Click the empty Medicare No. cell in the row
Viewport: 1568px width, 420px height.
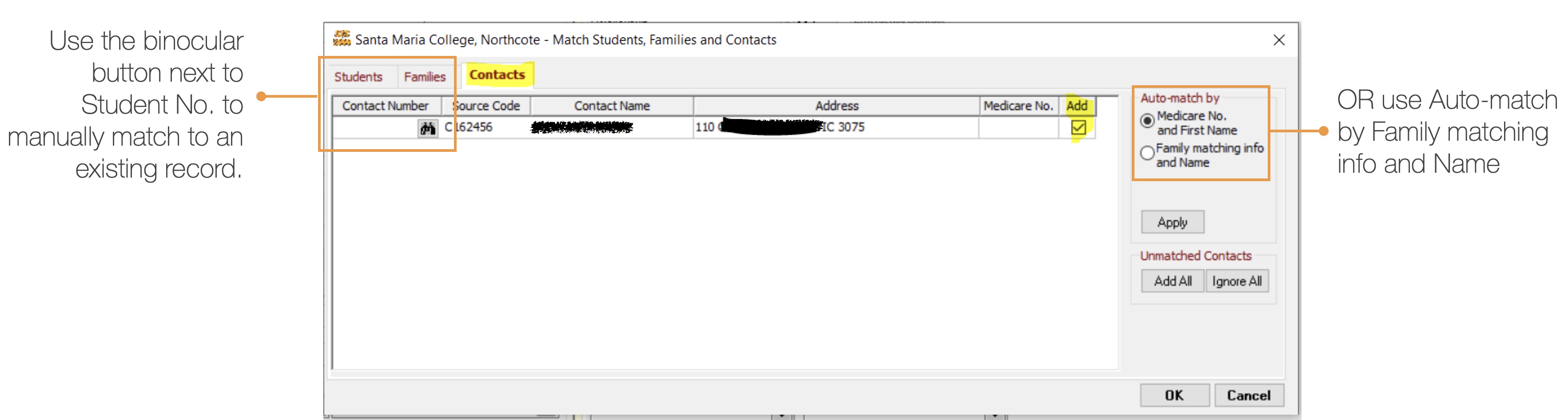pos(1018,127)
